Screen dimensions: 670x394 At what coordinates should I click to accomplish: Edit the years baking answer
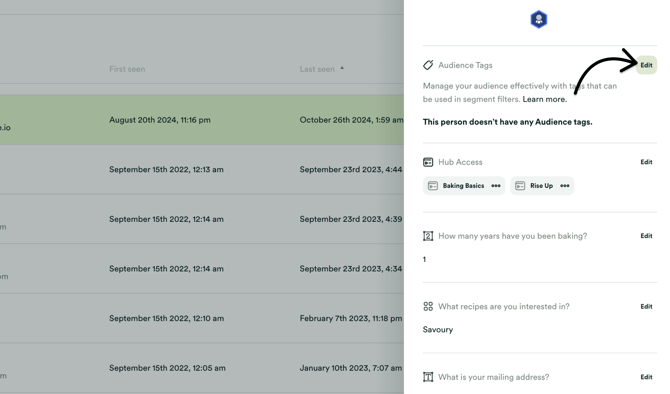tap(646, 236)
